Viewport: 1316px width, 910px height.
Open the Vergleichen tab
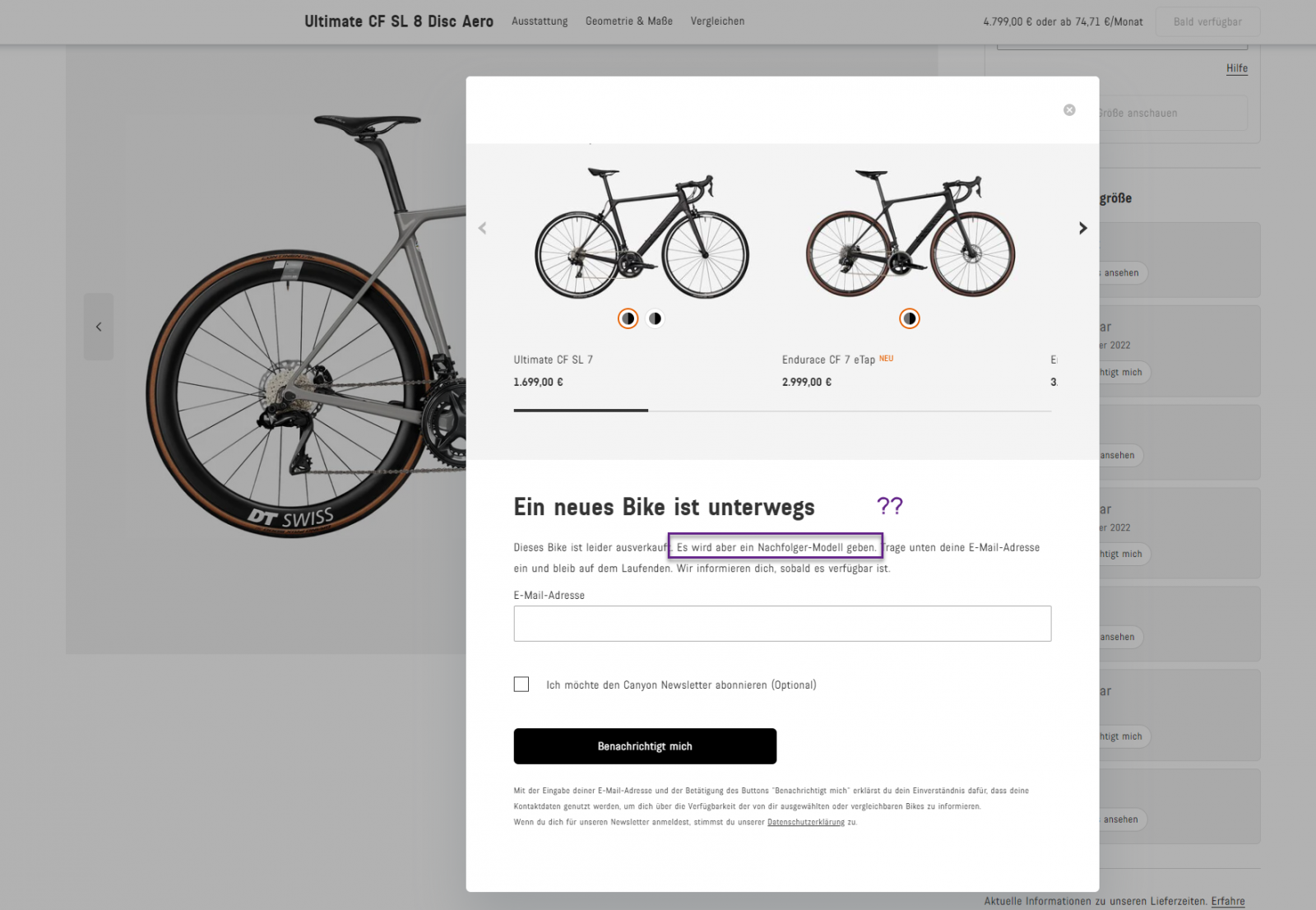(717, 21)
